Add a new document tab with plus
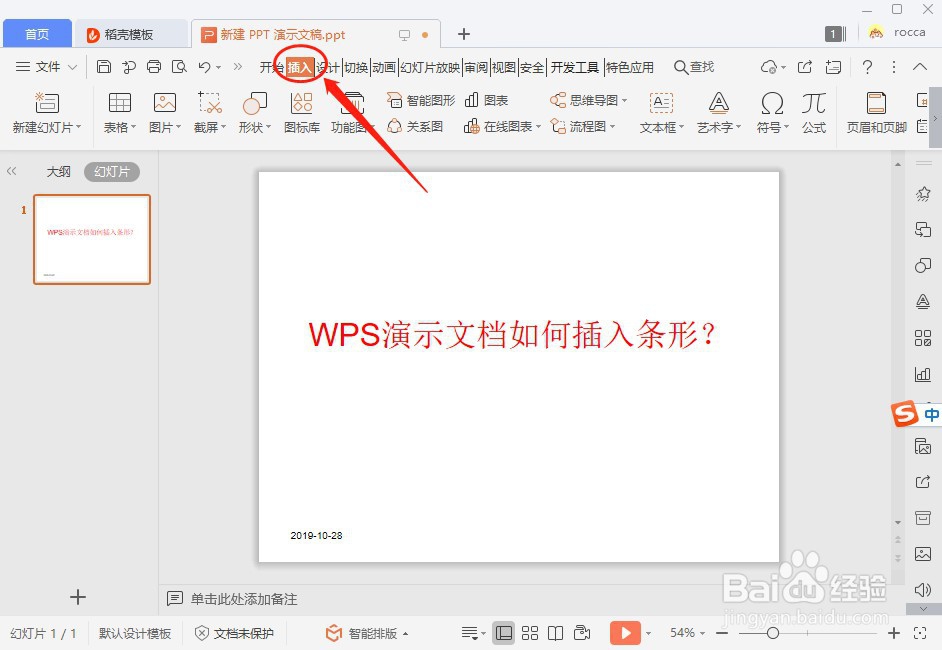 coord(463,34)
